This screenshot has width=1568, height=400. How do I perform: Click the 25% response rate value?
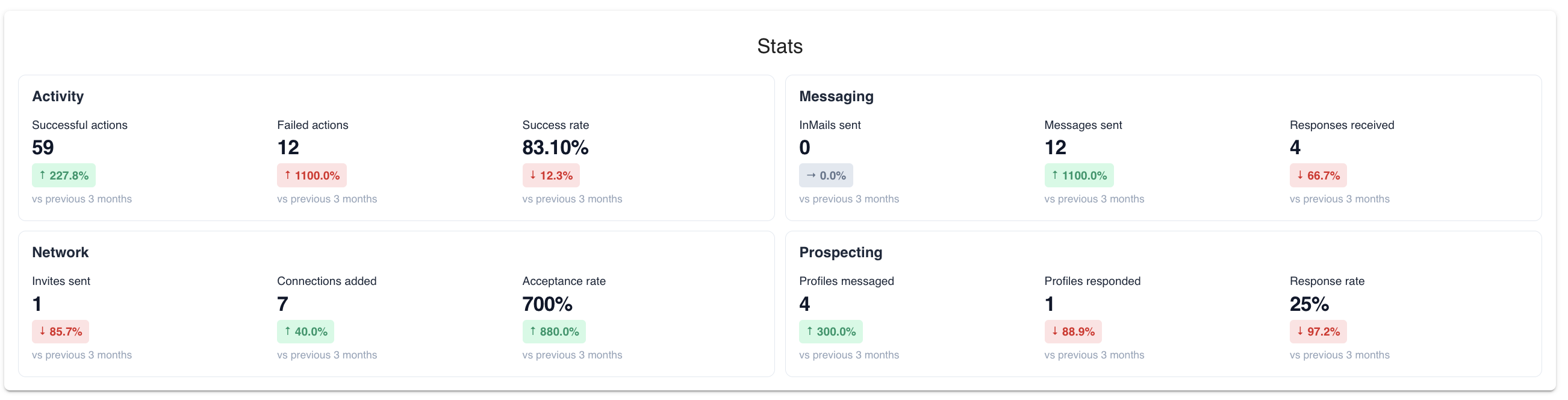click(1309, 304)
